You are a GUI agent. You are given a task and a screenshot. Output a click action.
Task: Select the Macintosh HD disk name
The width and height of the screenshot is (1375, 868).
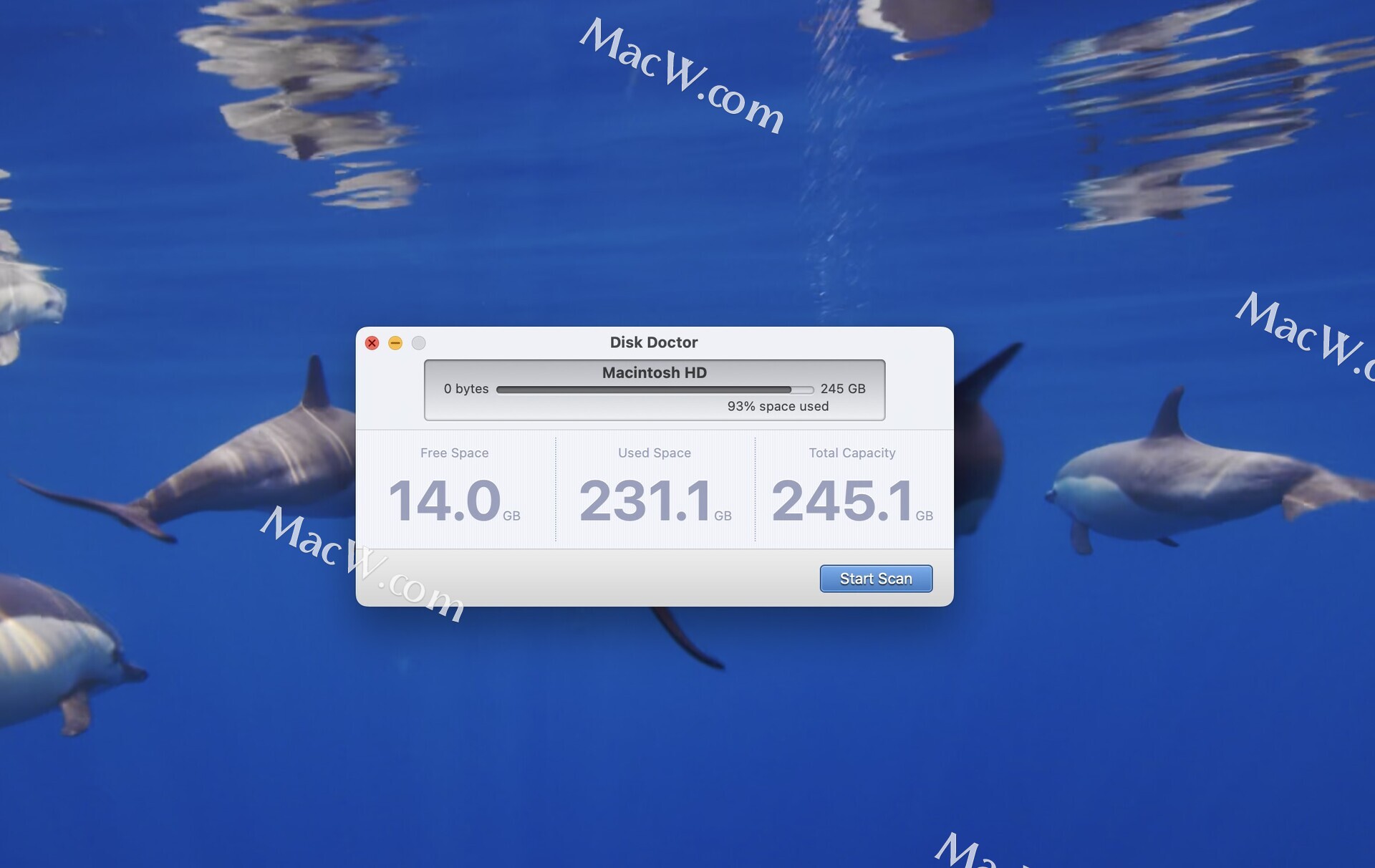[x=654, y=372]
